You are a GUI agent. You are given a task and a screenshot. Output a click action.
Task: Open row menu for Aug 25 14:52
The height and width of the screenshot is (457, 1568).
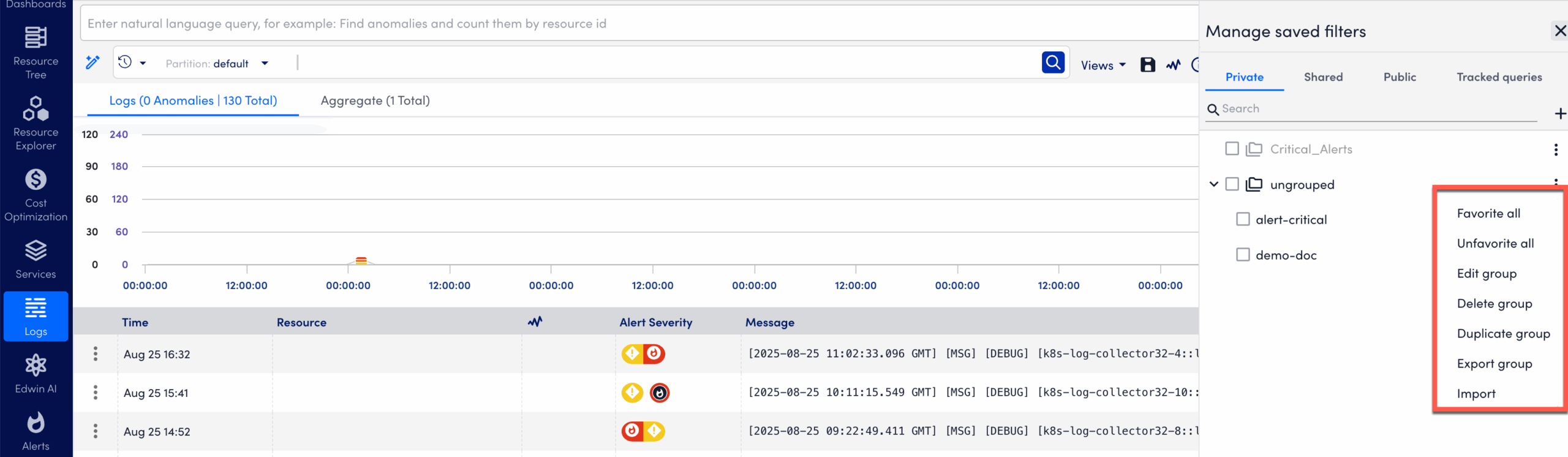coord(96,431)
